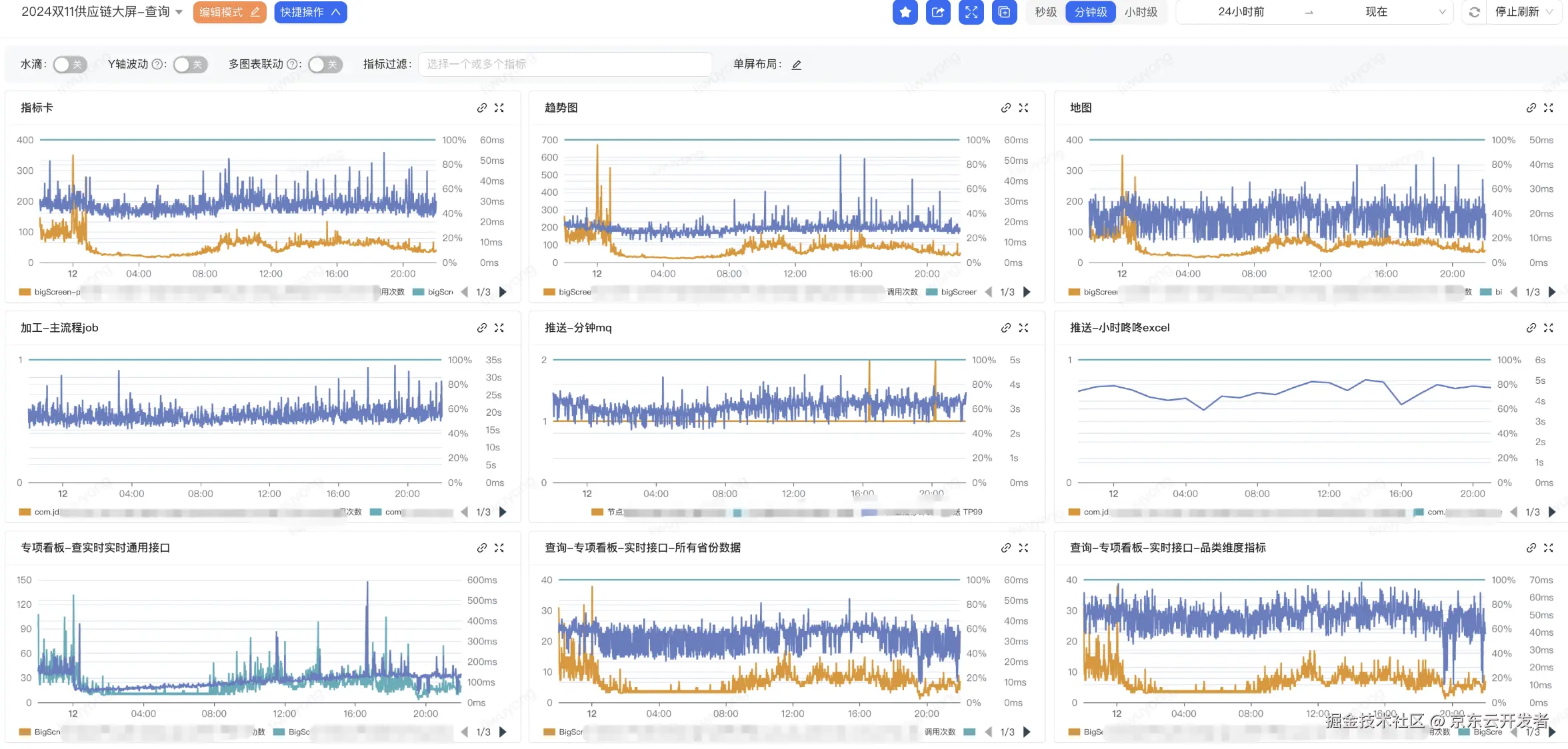Click the 编辑模式 button
This screenshot has width=1568, height=749.
coord(229,12)
